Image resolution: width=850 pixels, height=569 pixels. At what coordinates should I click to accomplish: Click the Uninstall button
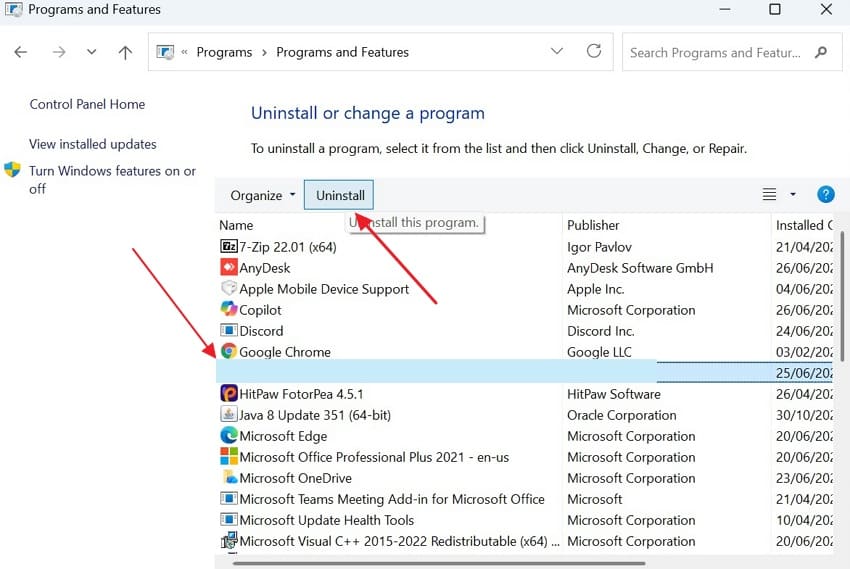click(x=339, y=195)
